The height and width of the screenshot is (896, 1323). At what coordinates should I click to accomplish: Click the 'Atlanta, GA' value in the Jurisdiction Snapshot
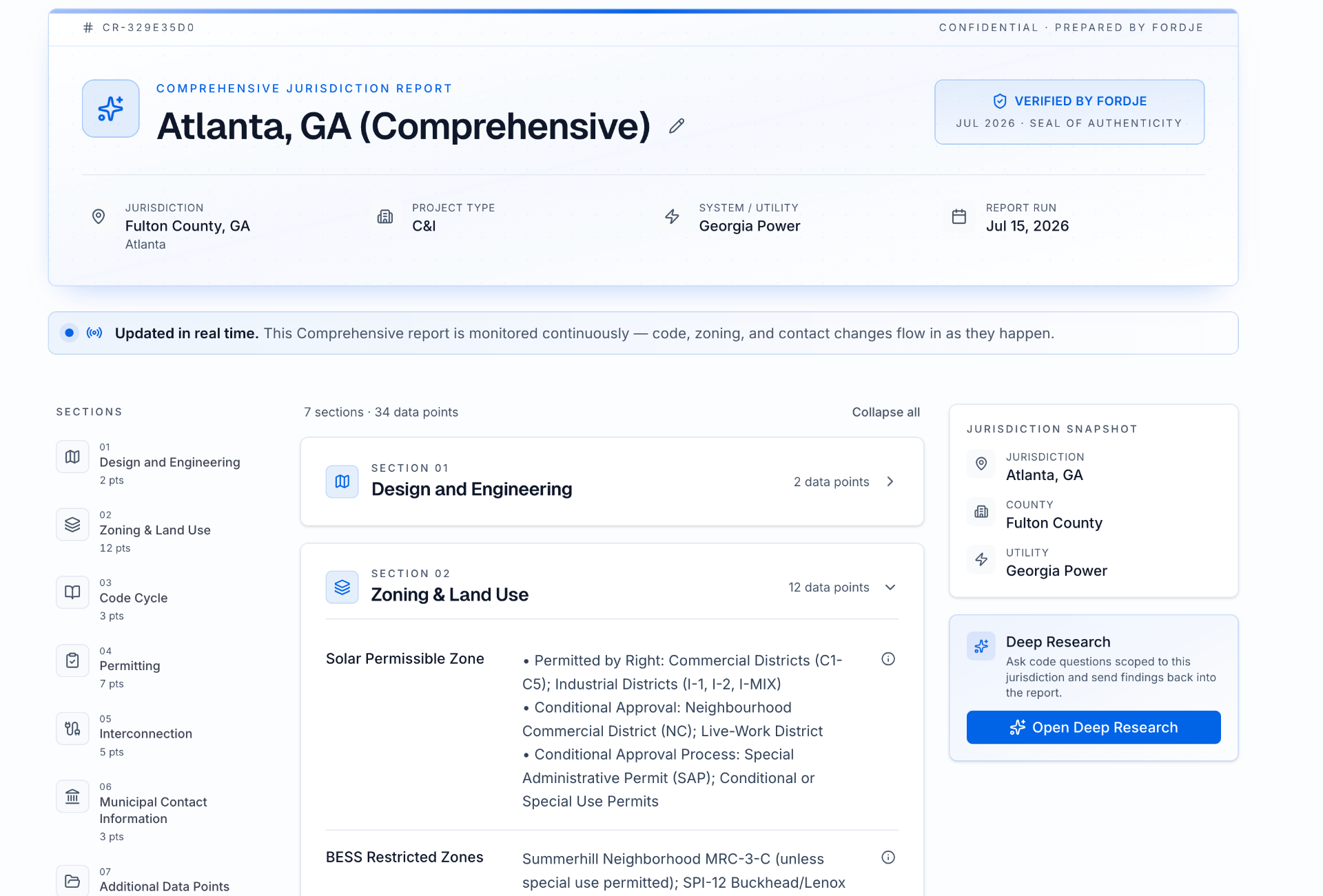(x=1045, y=475)
